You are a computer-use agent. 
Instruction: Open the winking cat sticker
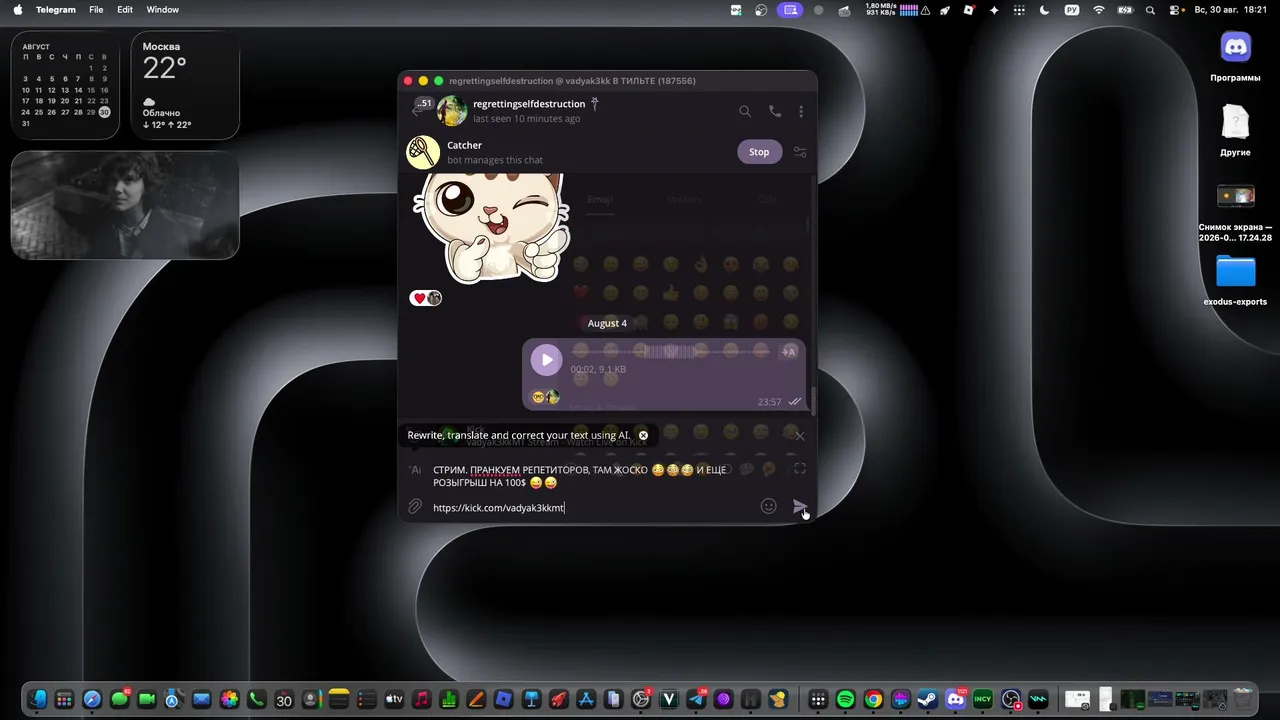click(x=490, y=227)
